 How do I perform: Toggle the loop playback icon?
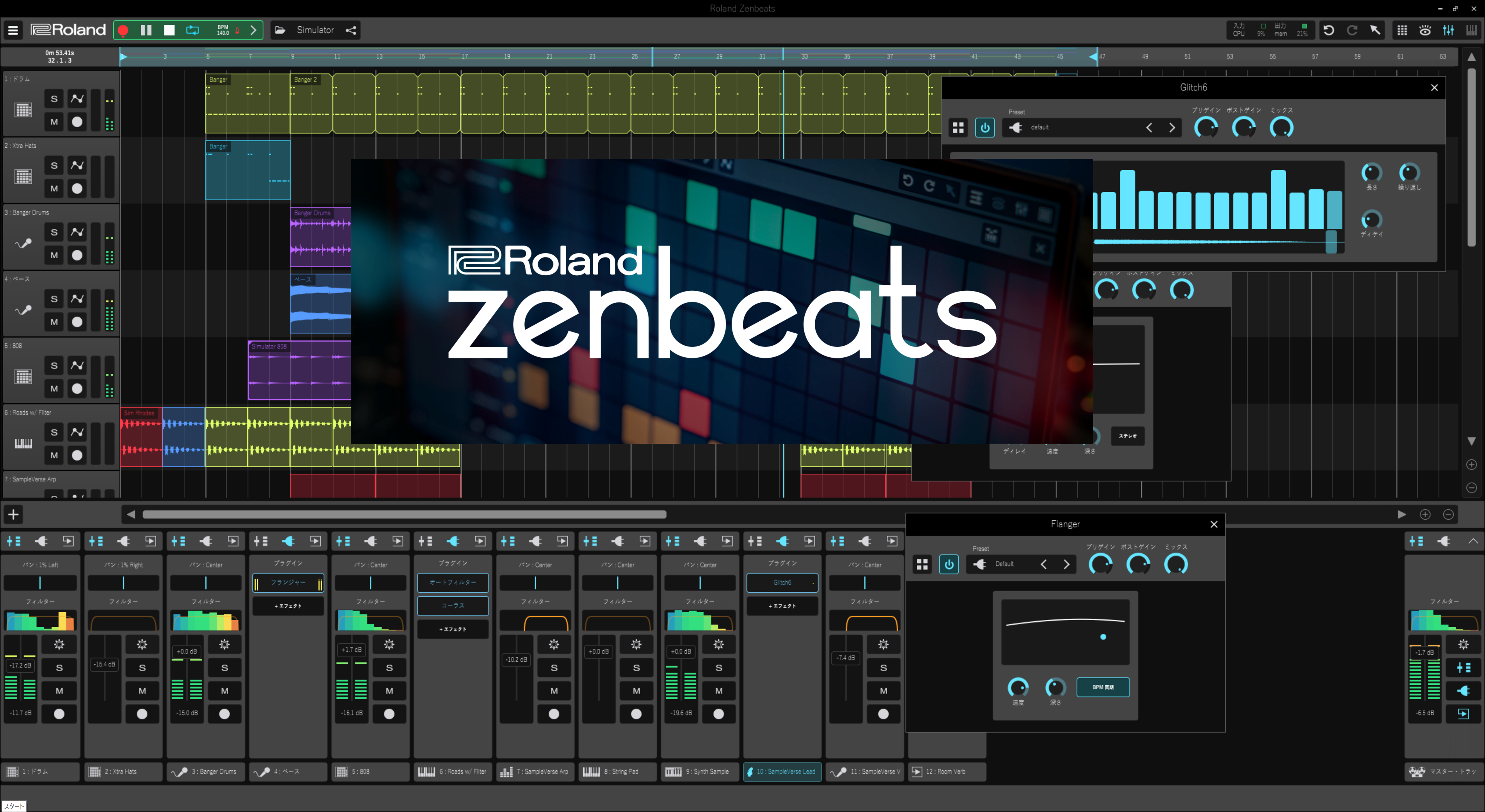(x=193, y=30)
